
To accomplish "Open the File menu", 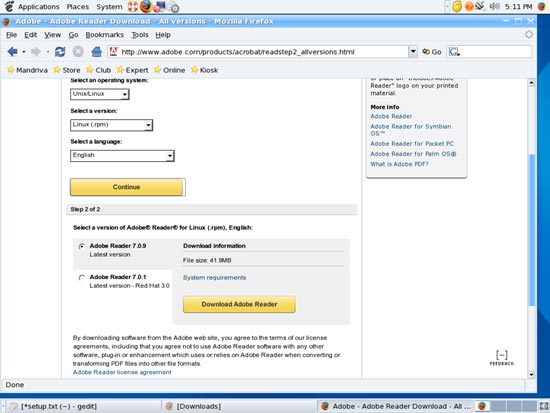I will click(12, 35).
